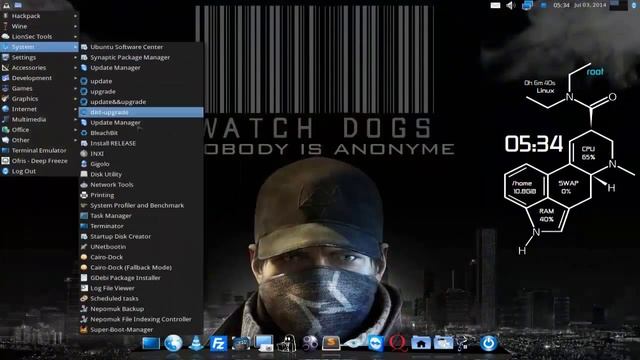Viewport: 640px width, 360px height.
Task: Run the dist-upgrade menu entry
Action: coord(141,112)
